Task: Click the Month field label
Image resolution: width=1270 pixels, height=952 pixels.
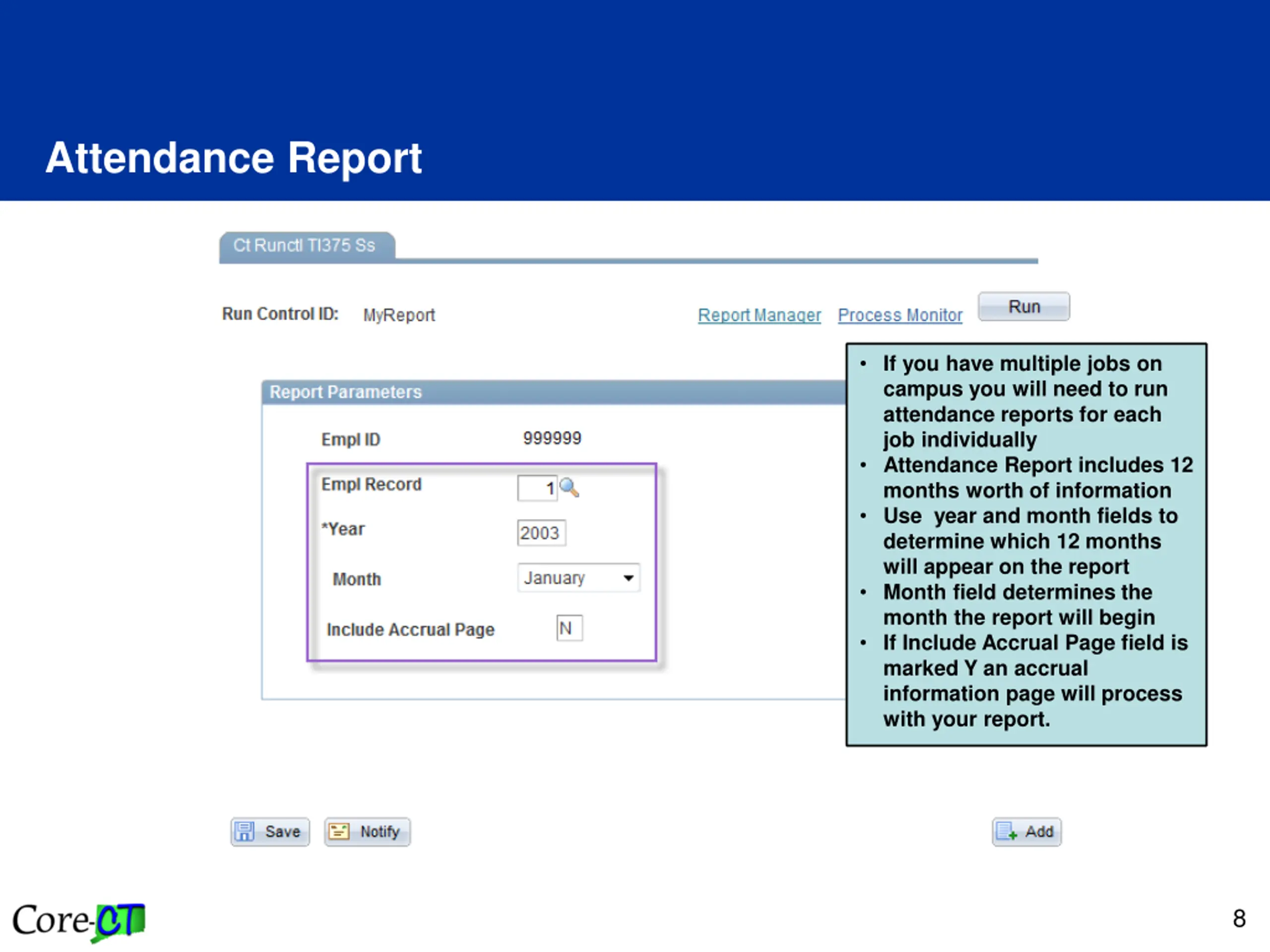Action: tap(357, 579)
